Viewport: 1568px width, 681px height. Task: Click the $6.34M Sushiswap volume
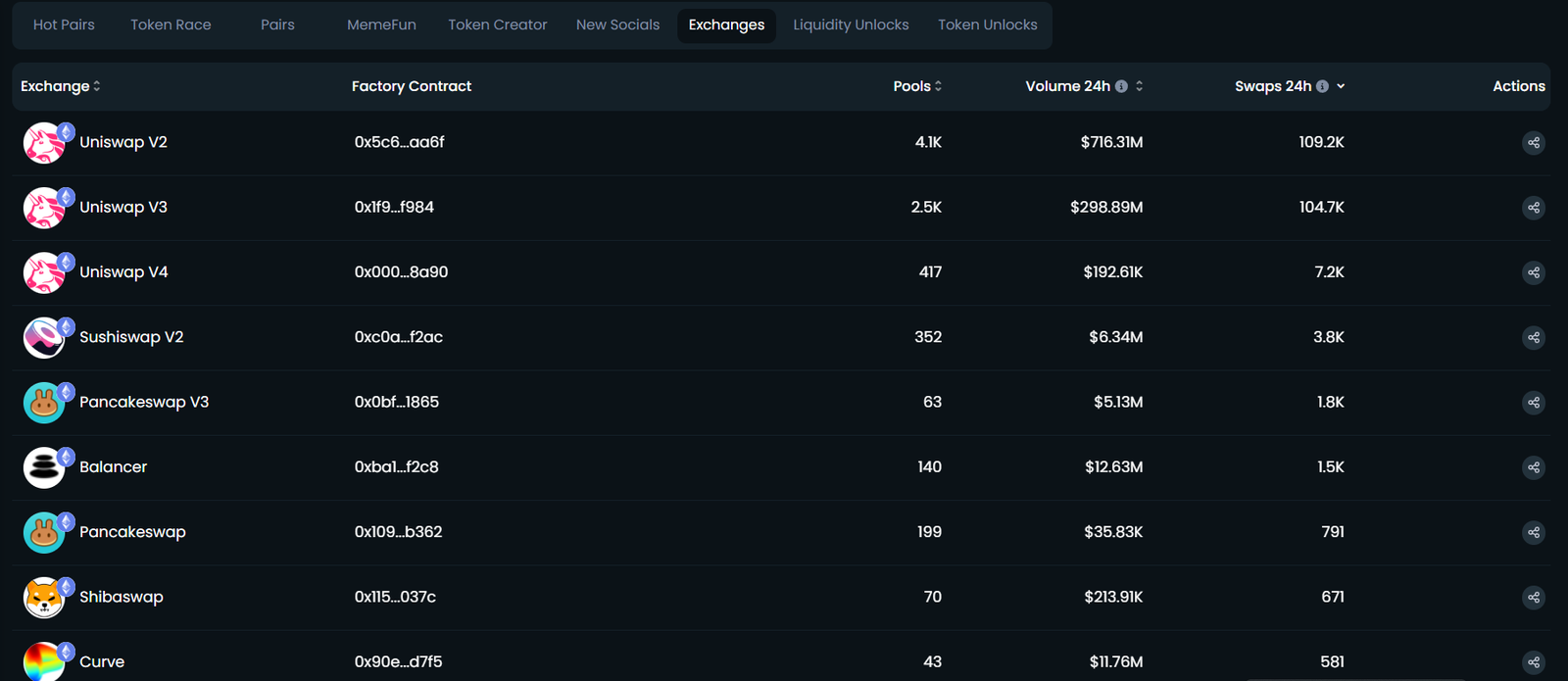tap(1115, 338)
